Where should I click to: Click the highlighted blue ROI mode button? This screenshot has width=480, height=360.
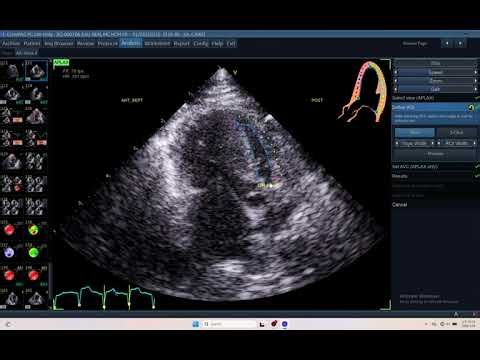click(415, 133)
